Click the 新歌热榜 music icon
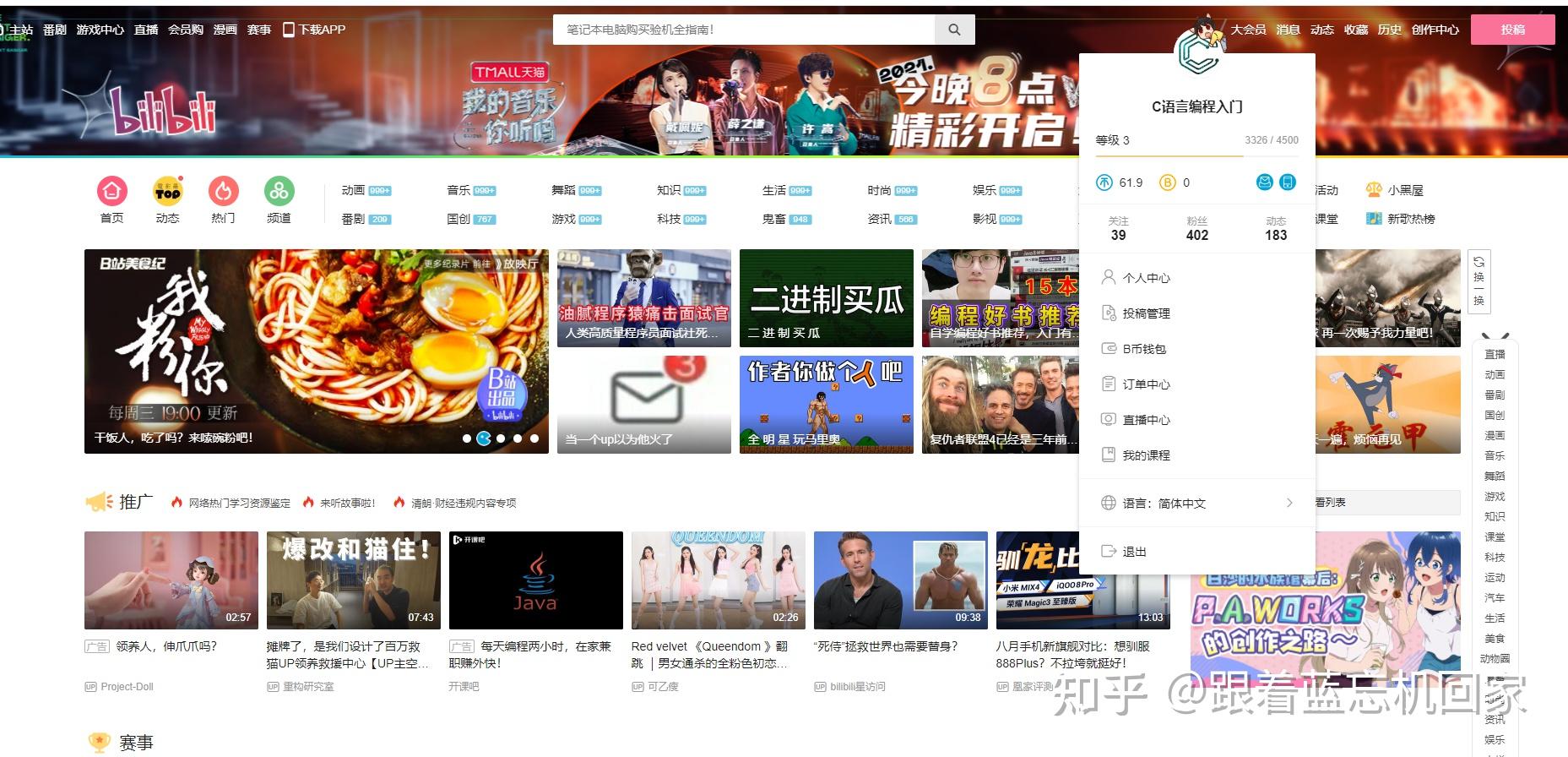The image size is (1568, 757). click(x=1374, y=218)
